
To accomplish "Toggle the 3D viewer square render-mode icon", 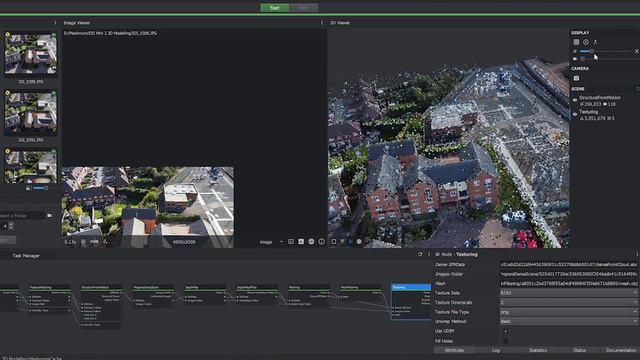I will tap(333, 242).
